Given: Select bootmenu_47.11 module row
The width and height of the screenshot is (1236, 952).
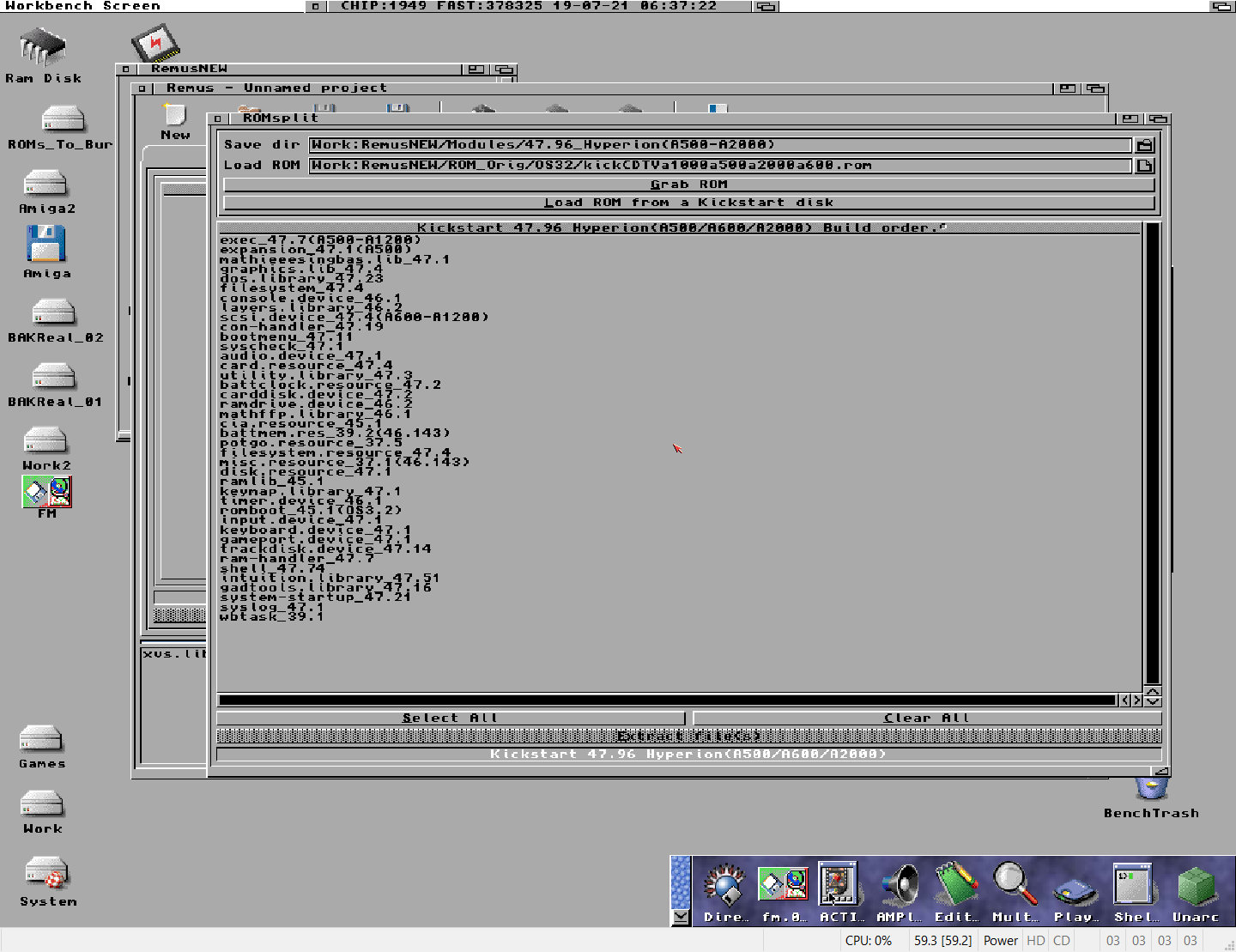Looking at the screenshot, I should pyautogui.click(x=286, y=337).
